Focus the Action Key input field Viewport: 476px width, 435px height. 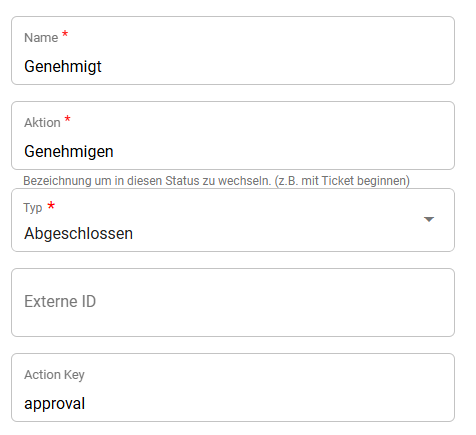pos(233,388)
